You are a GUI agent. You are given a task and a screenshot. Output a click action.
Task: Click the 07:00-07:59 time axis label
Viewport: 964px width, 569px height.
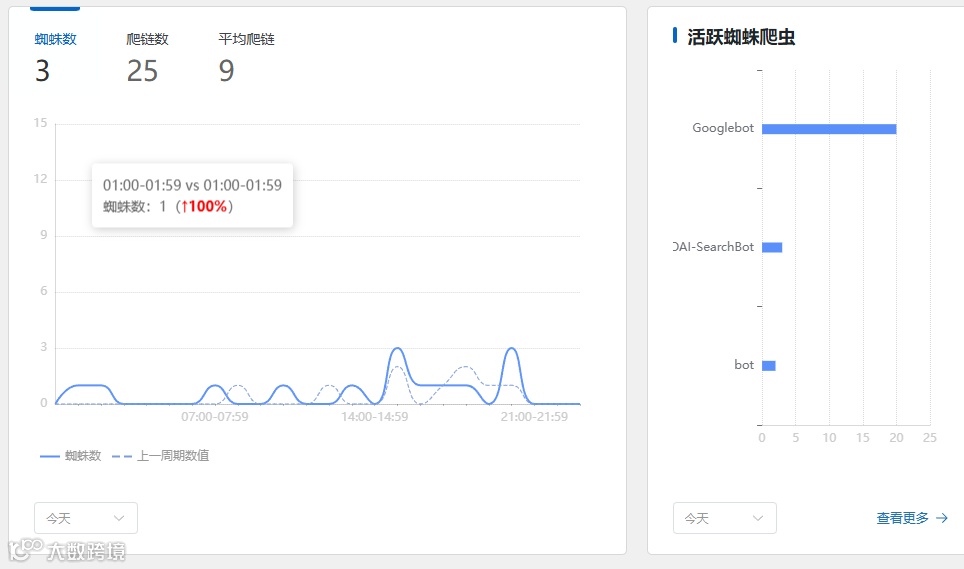(x=214, y=416)
